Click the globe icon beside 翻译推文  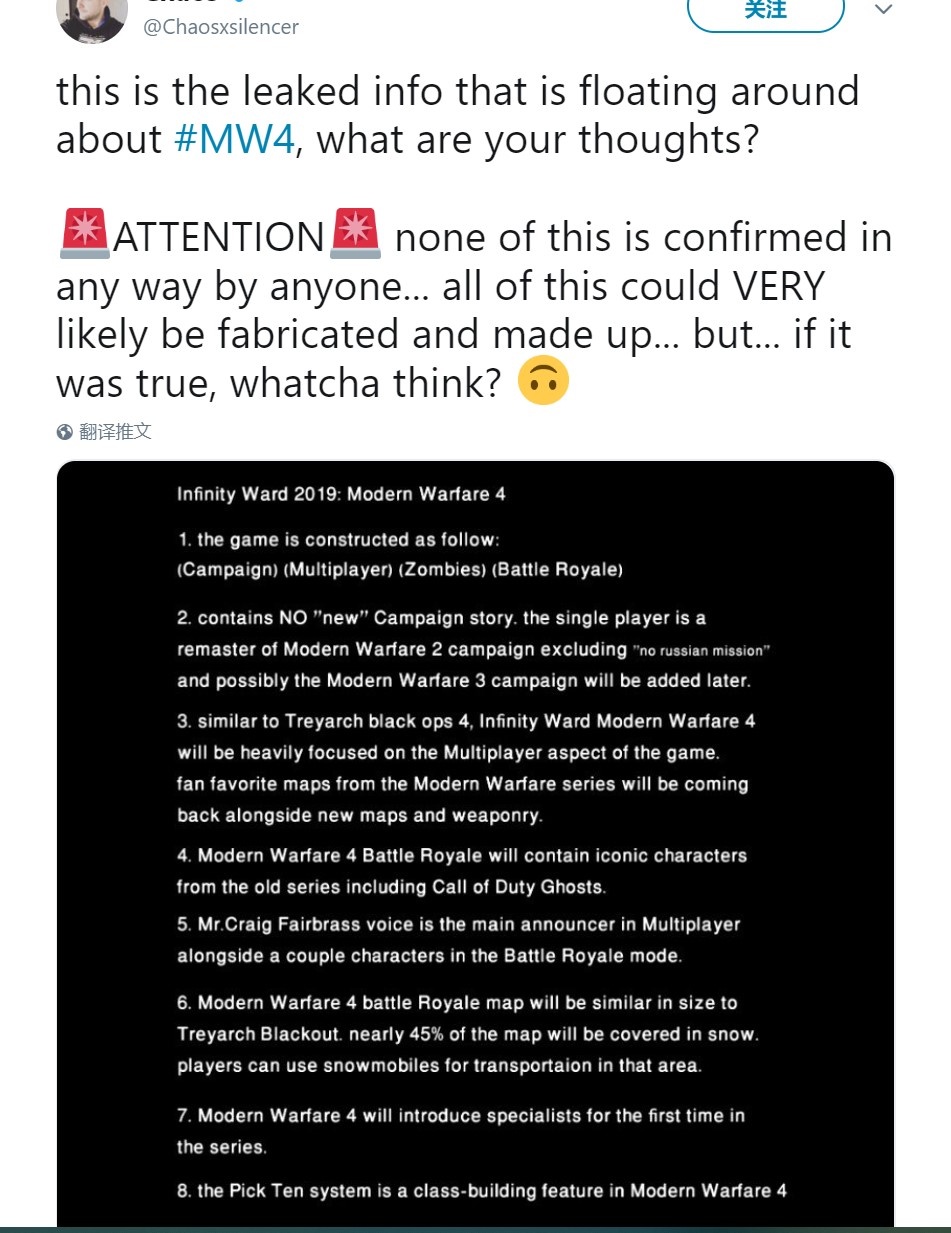click(65, 432)
